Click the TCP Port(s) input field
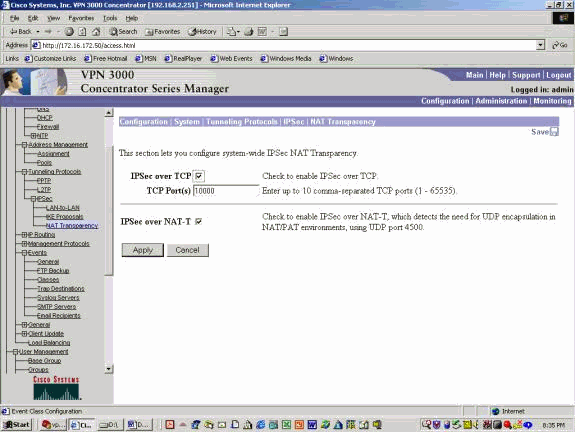 pyautogui.click(x=226, y=191)
